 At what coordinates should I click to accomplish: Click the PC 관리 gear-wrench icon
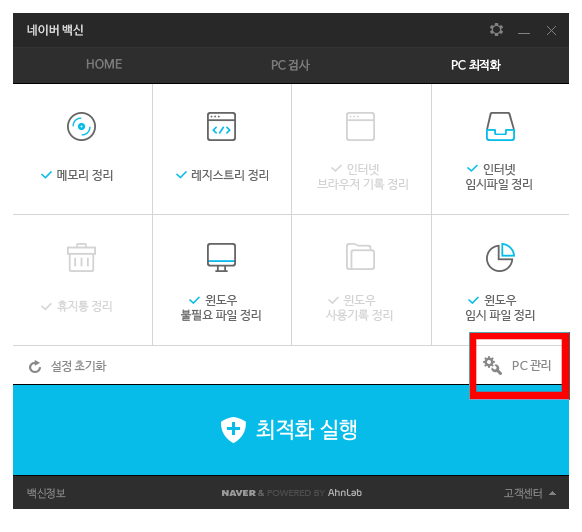(x=492, y=365)
